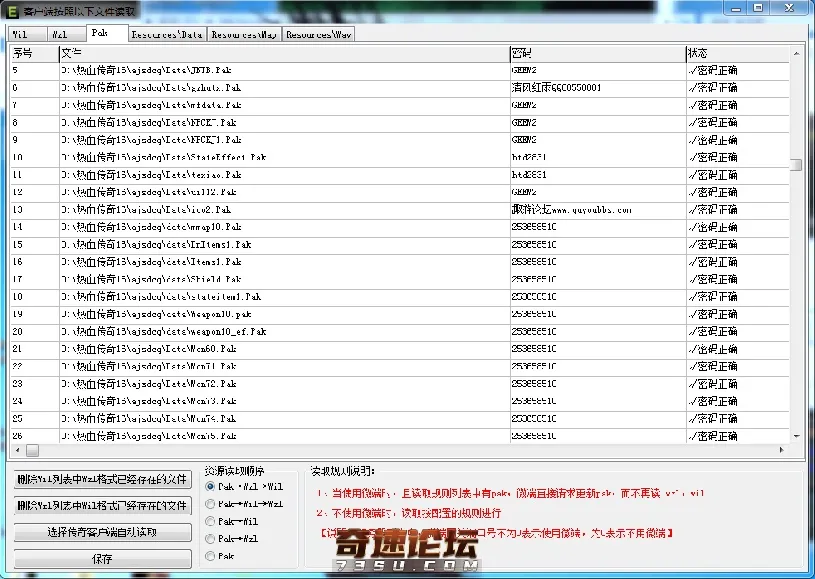Select the Pak tab
The image size is (815, 579).
[107, 33]
